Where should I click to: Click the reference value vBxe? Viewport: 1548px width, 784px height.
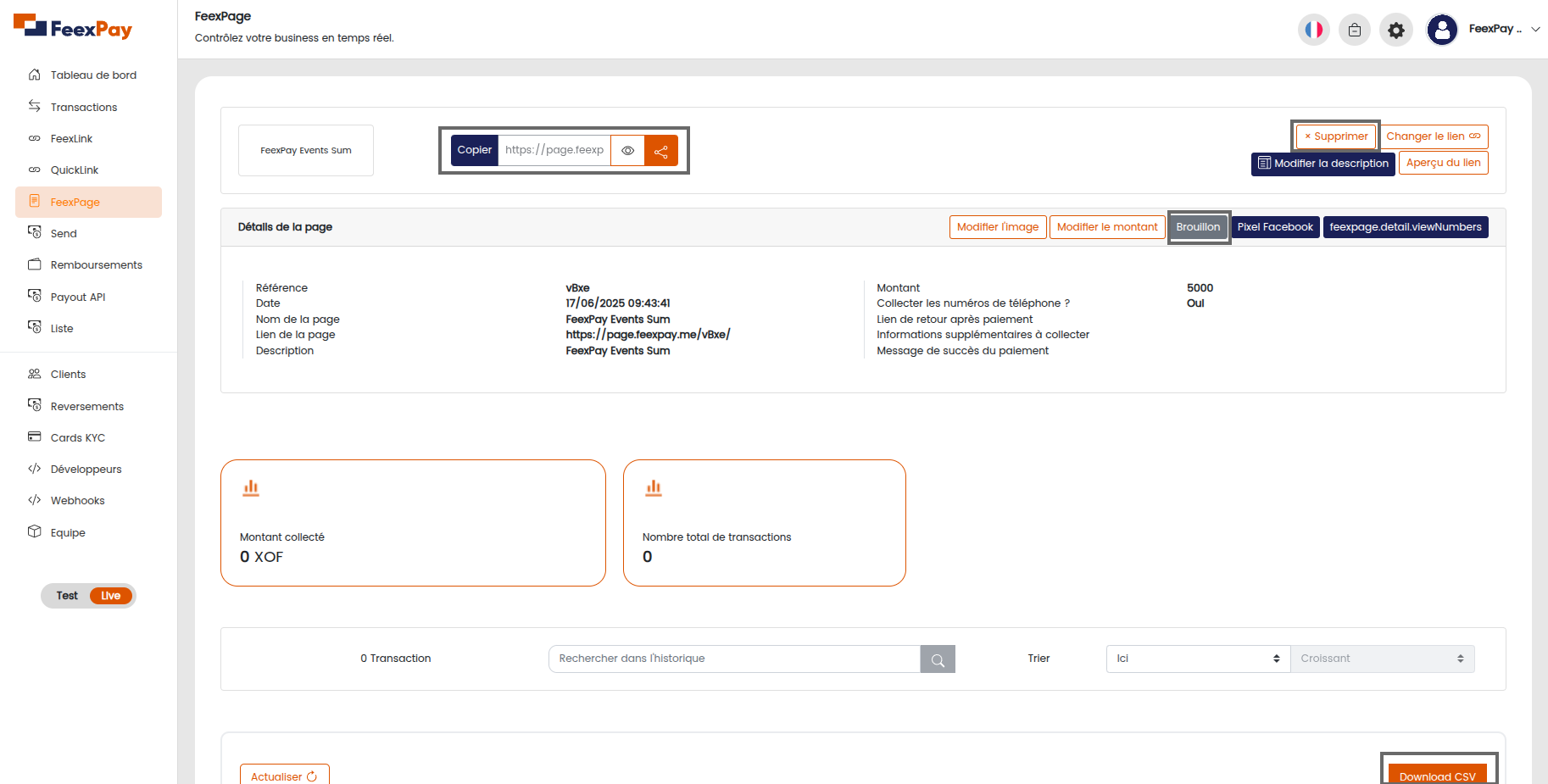tap(577, 288)
